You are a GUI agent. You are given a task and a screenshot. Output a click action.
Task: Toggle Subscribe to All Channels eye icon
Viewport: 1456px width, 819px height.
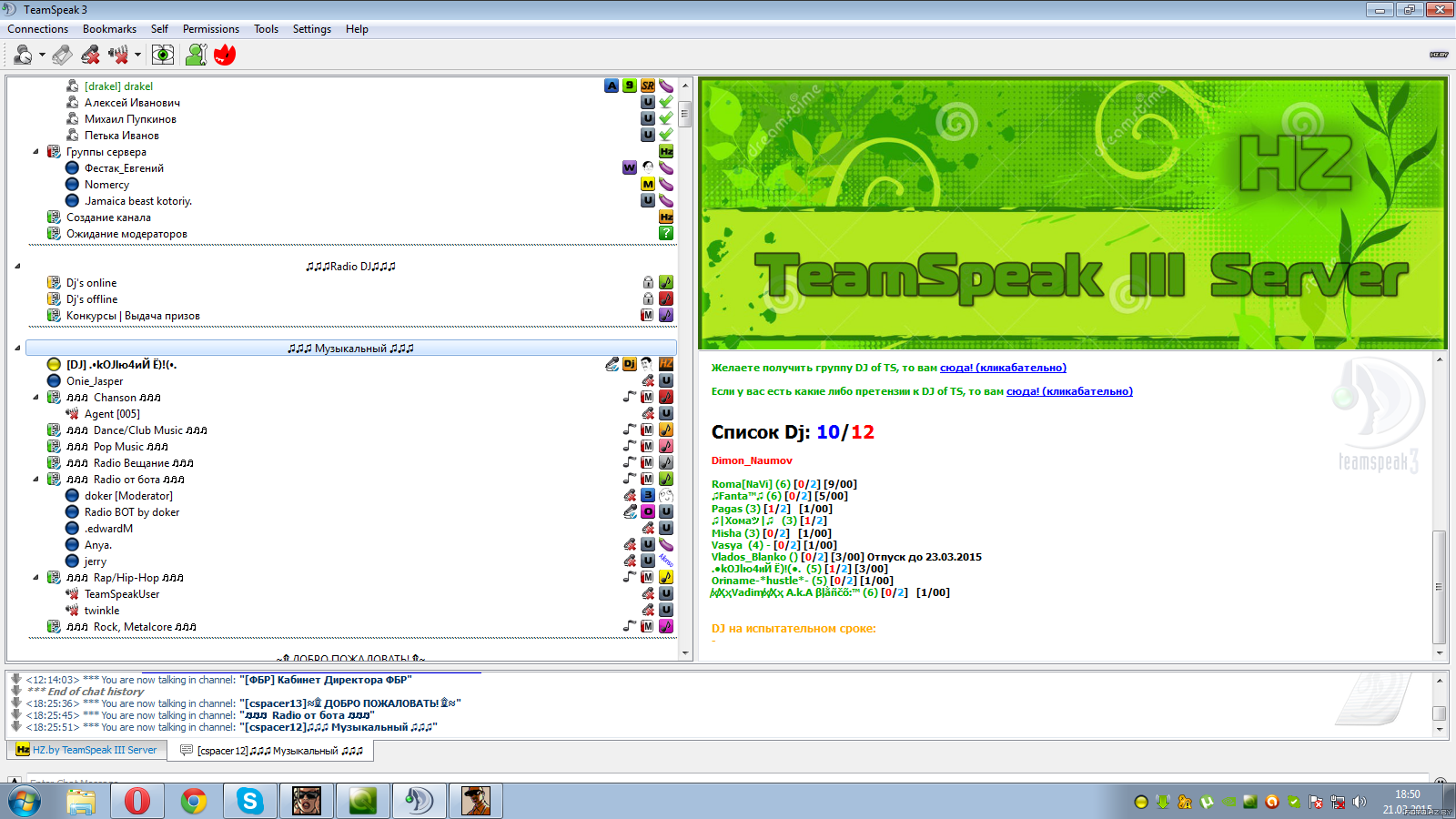pos(163,56)
